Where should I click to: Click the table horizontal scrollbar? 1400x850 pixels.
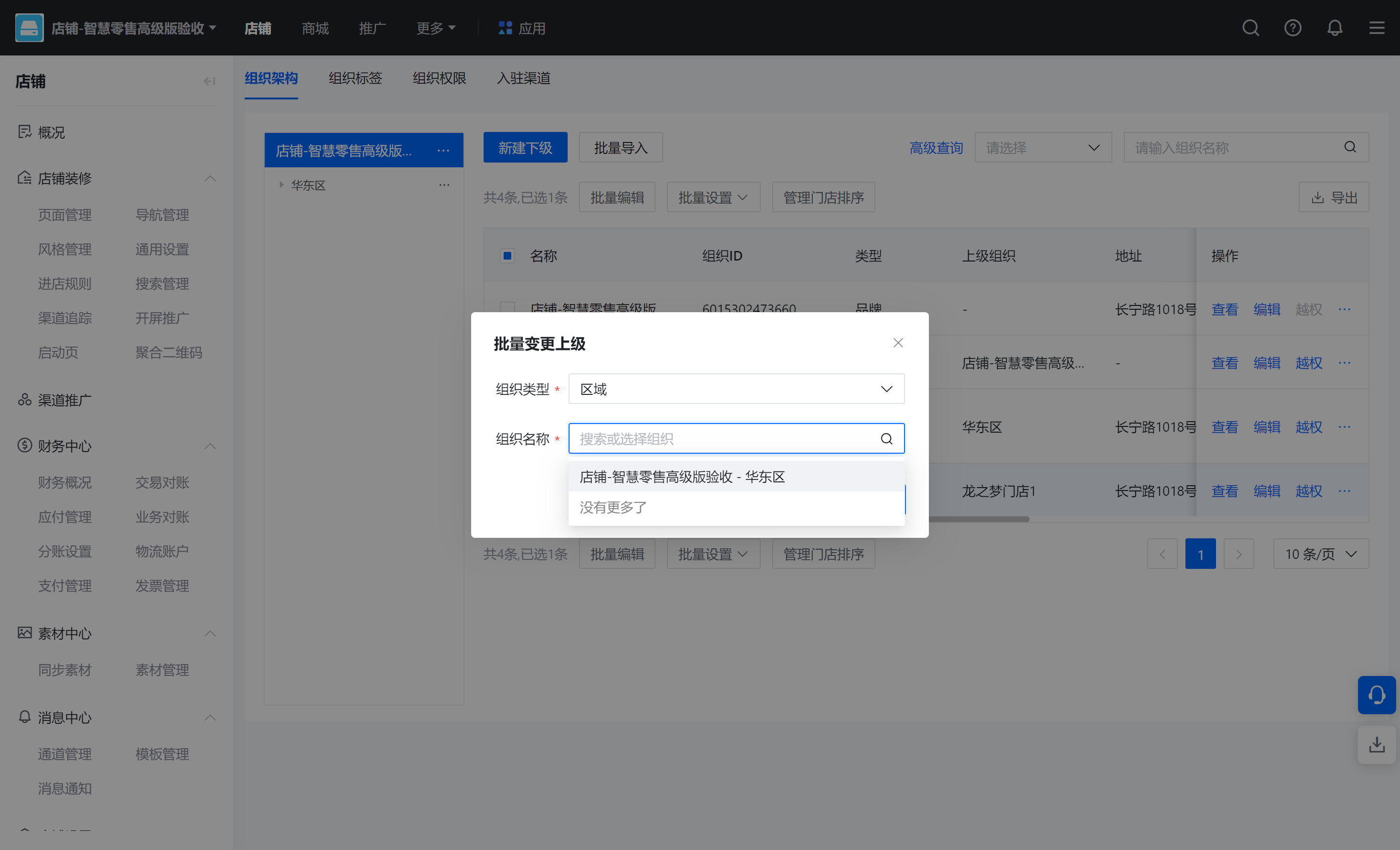[x=979, y=519]
